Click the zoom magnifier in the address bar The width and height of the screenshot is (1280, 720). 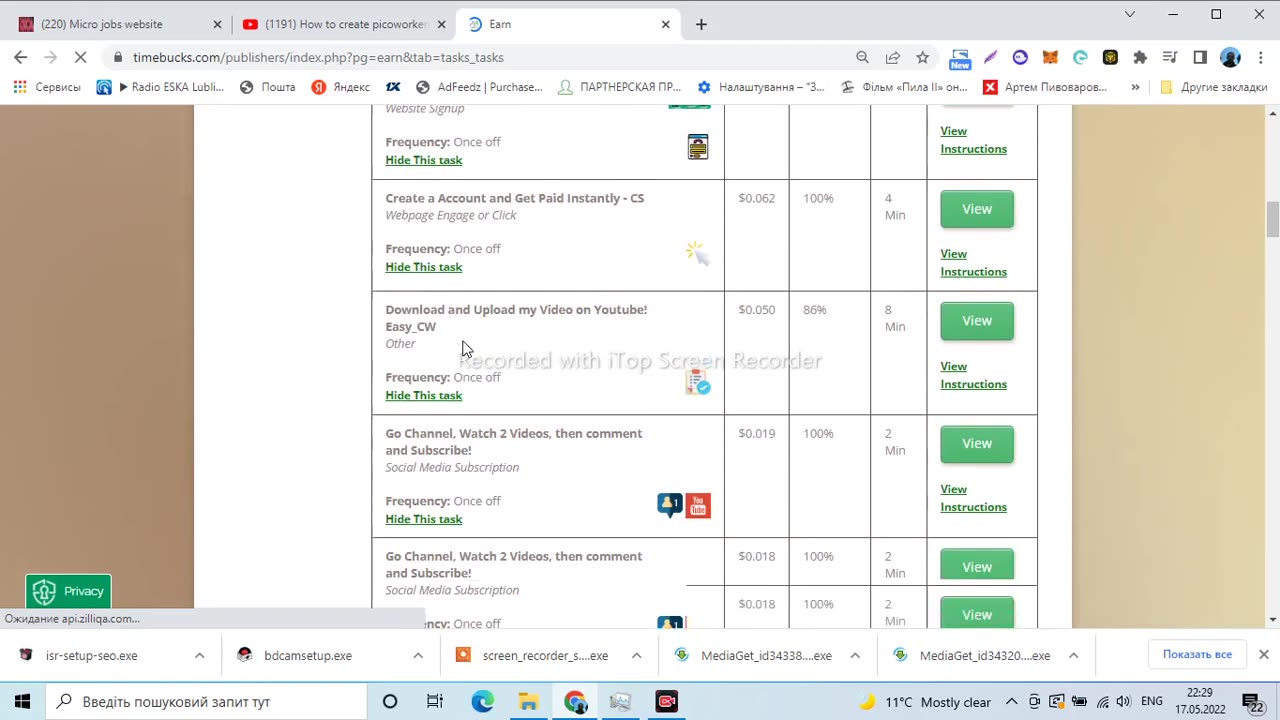pyautogui.click(x=862, y=57)
